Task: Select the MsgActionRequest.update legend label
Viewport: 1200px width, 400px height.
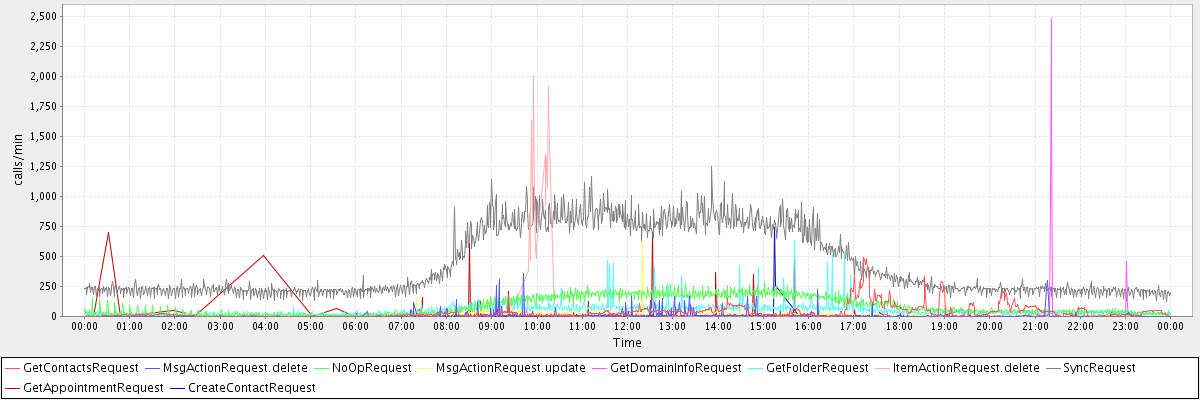Action: click(x=510, y=368)
